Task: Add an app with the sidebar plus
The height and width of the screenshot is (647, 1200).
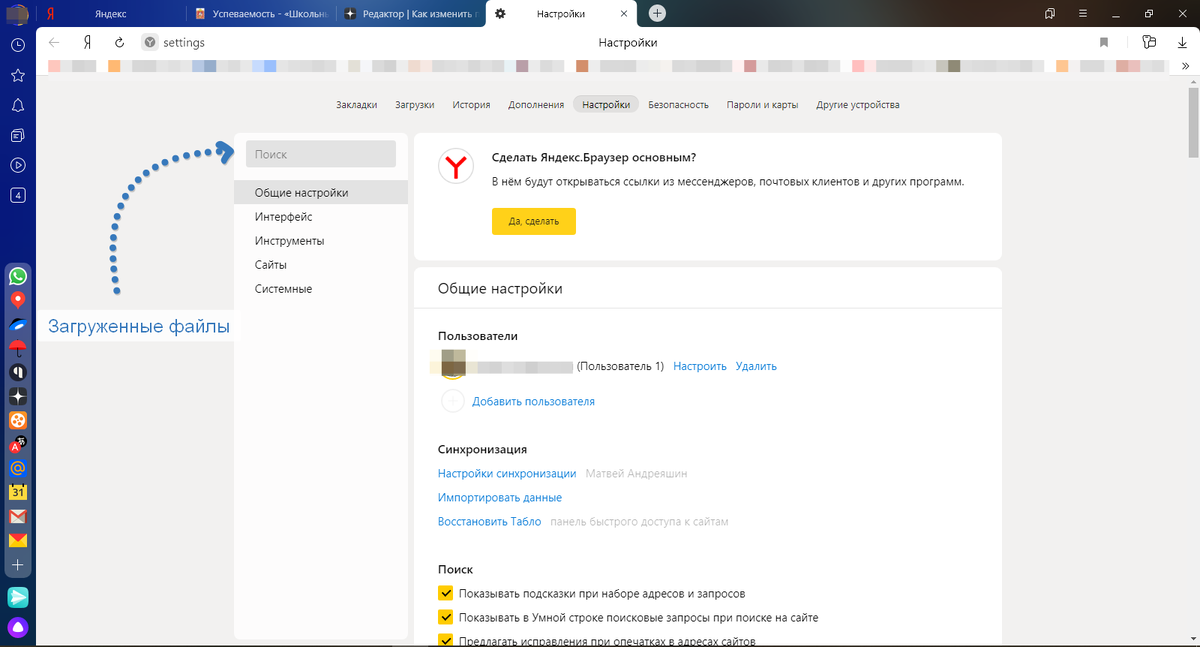Action: pyautogui.click(x=18, y=565)
